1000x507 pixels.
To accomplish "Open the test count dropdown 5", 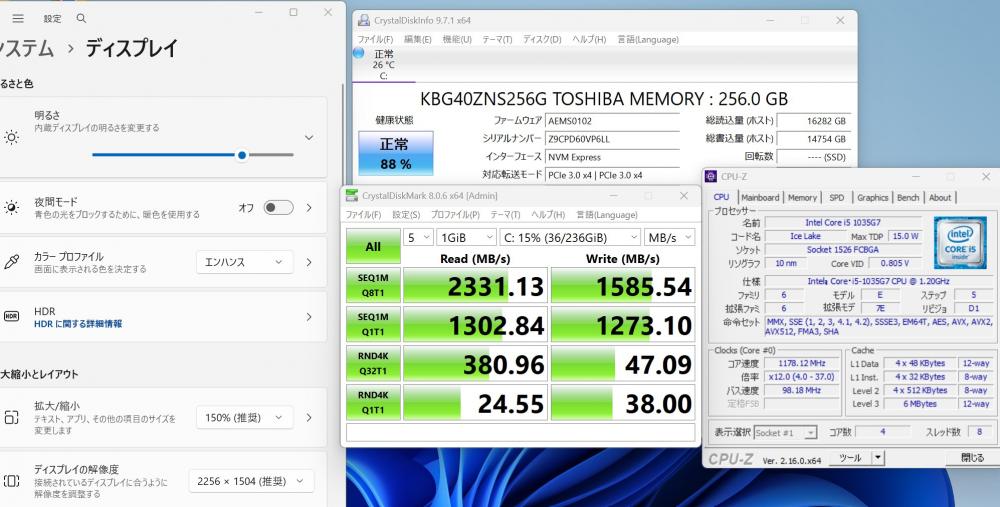I will 419,237.
